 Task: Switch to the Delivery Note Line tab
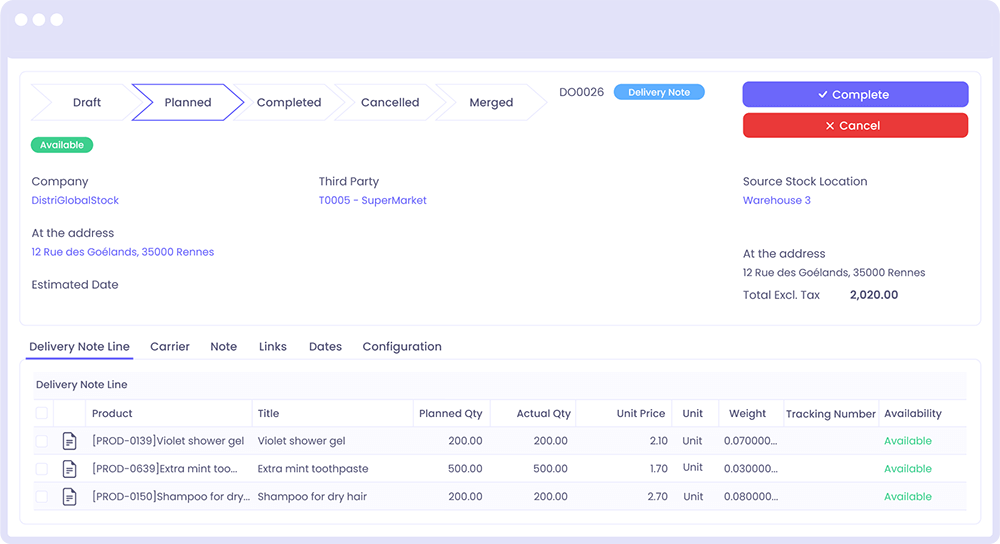click(x=79, y=346)
